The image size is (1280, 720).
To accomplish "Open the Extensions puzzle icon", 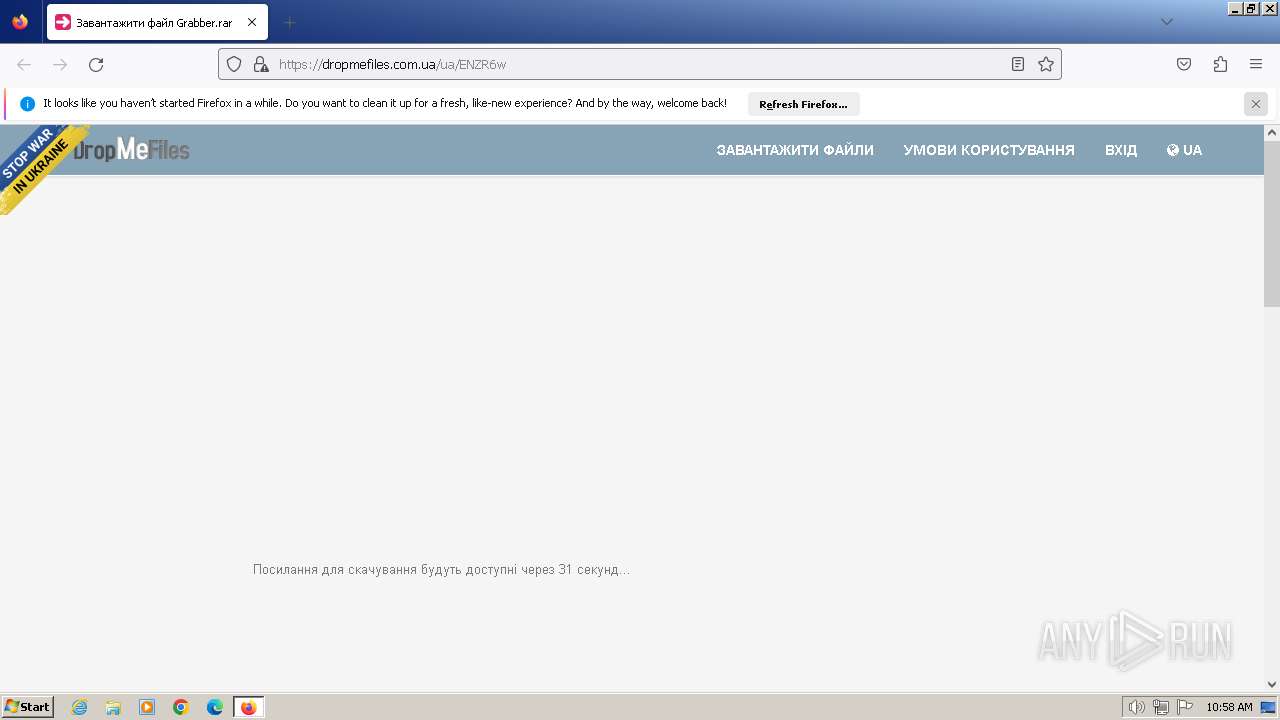I will pos(1220,64).
